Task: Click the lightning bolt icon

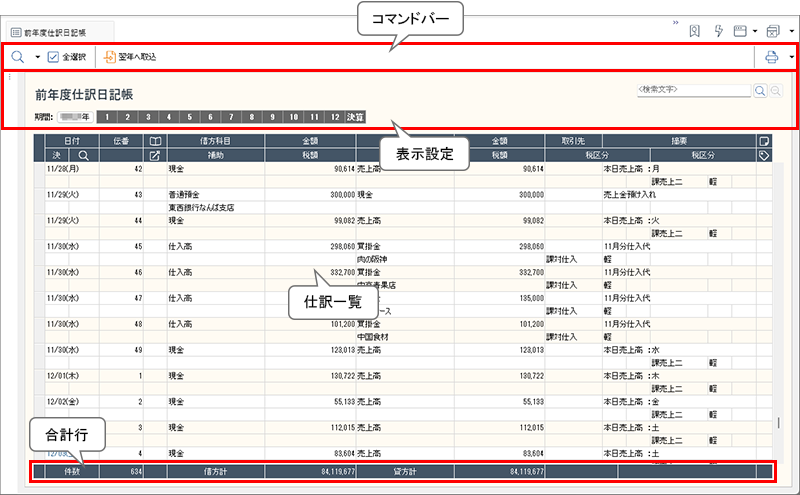Action: pyautogui.click(x=718, y=31)
